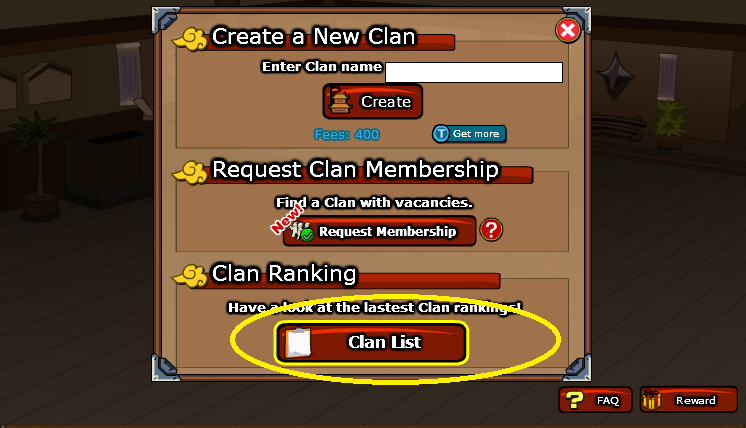
Task: Close the clan dialog with red X
Action: coord(568,31)
